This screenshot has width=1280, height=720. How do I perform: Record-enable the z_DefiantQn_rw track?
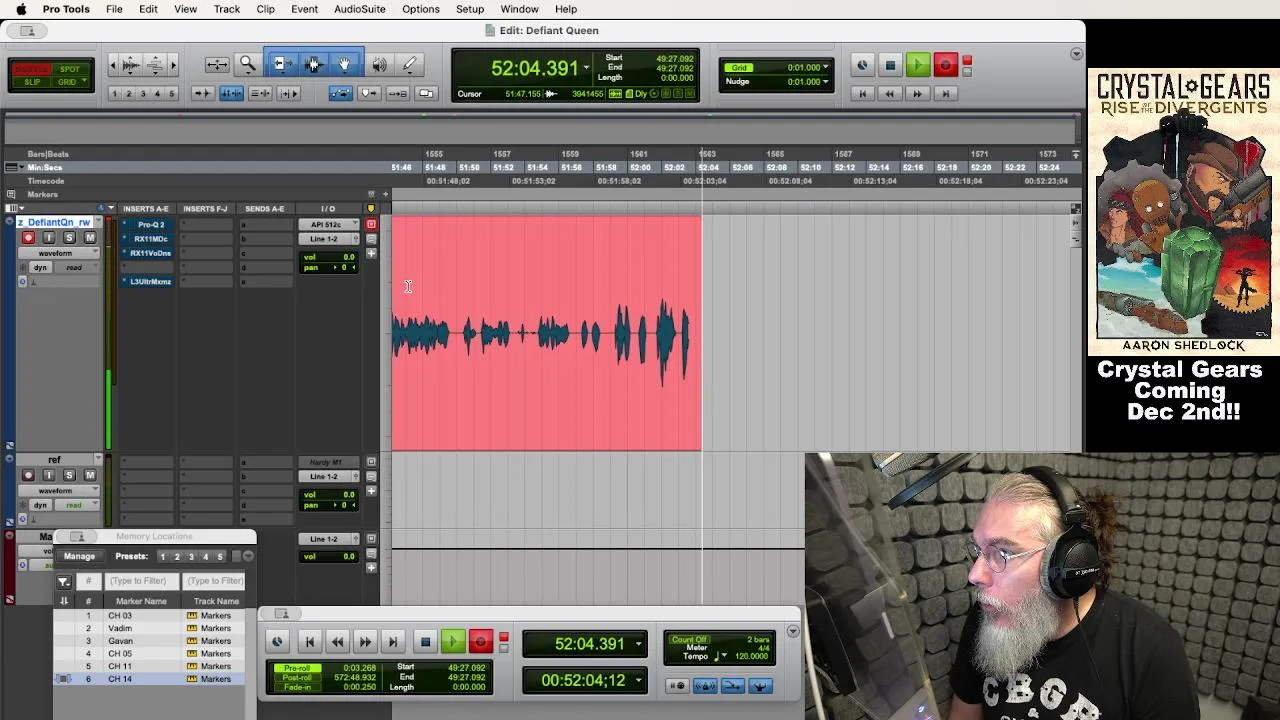28,238
